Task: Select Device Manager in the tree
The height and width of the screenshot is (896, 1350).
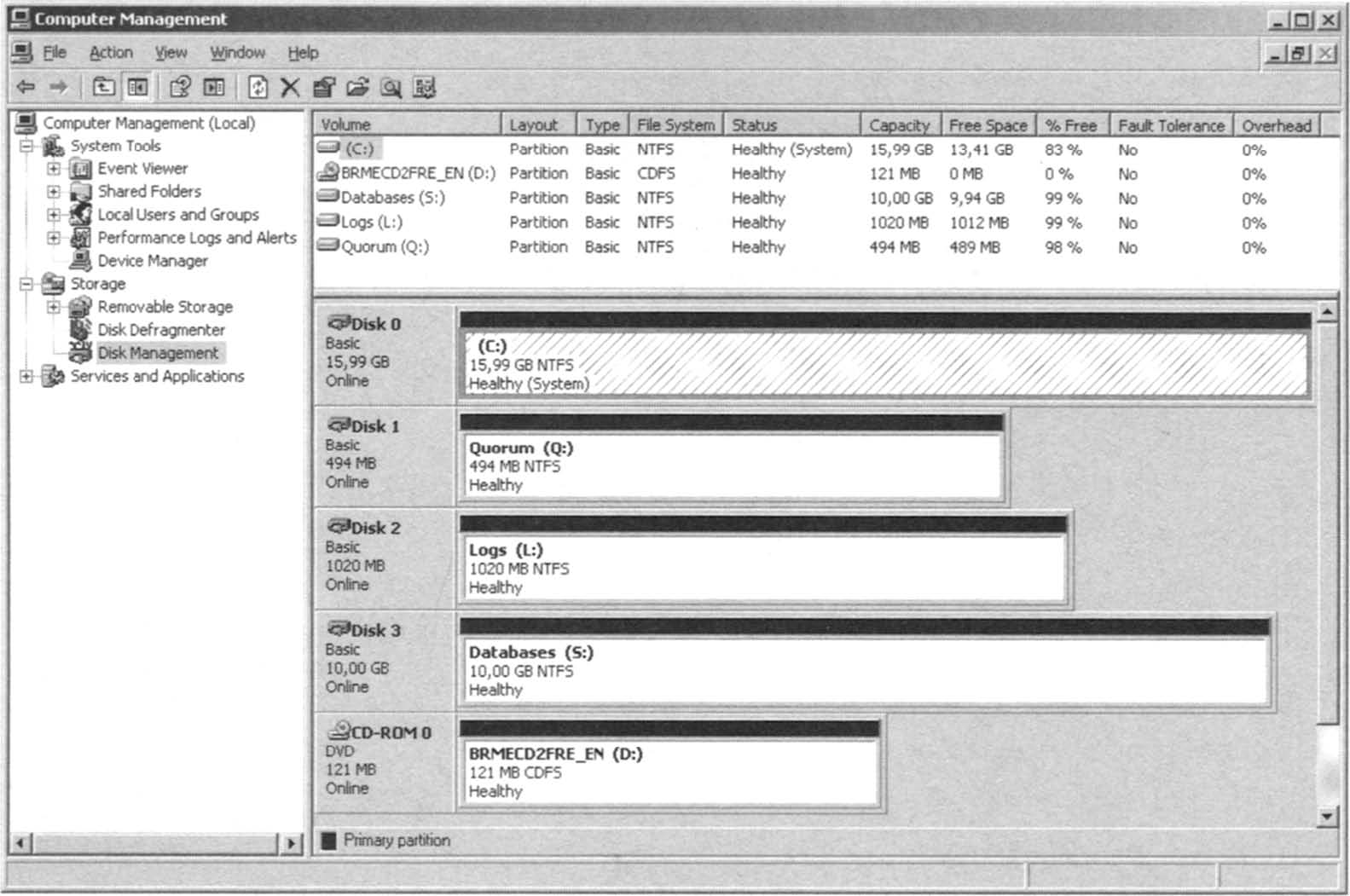Action: click(152, 261)
